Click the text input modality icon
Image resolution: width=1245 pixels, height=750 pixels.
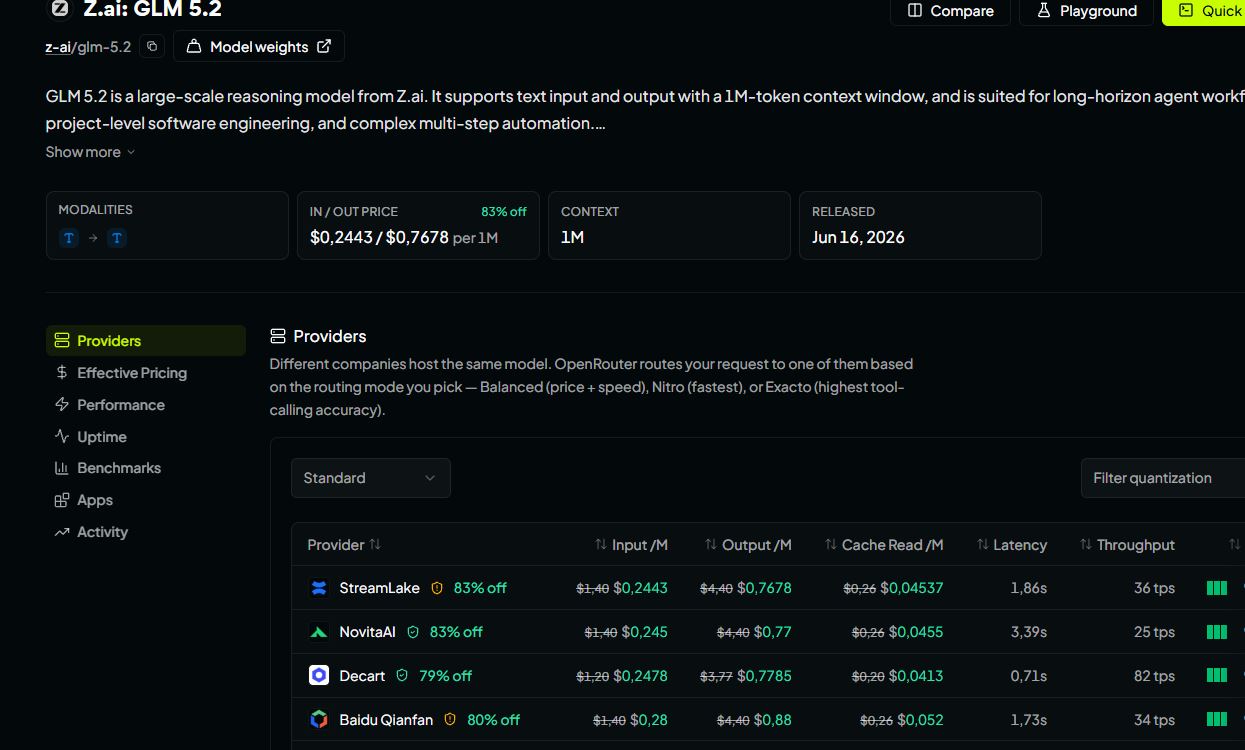click(x=69, y=238)
